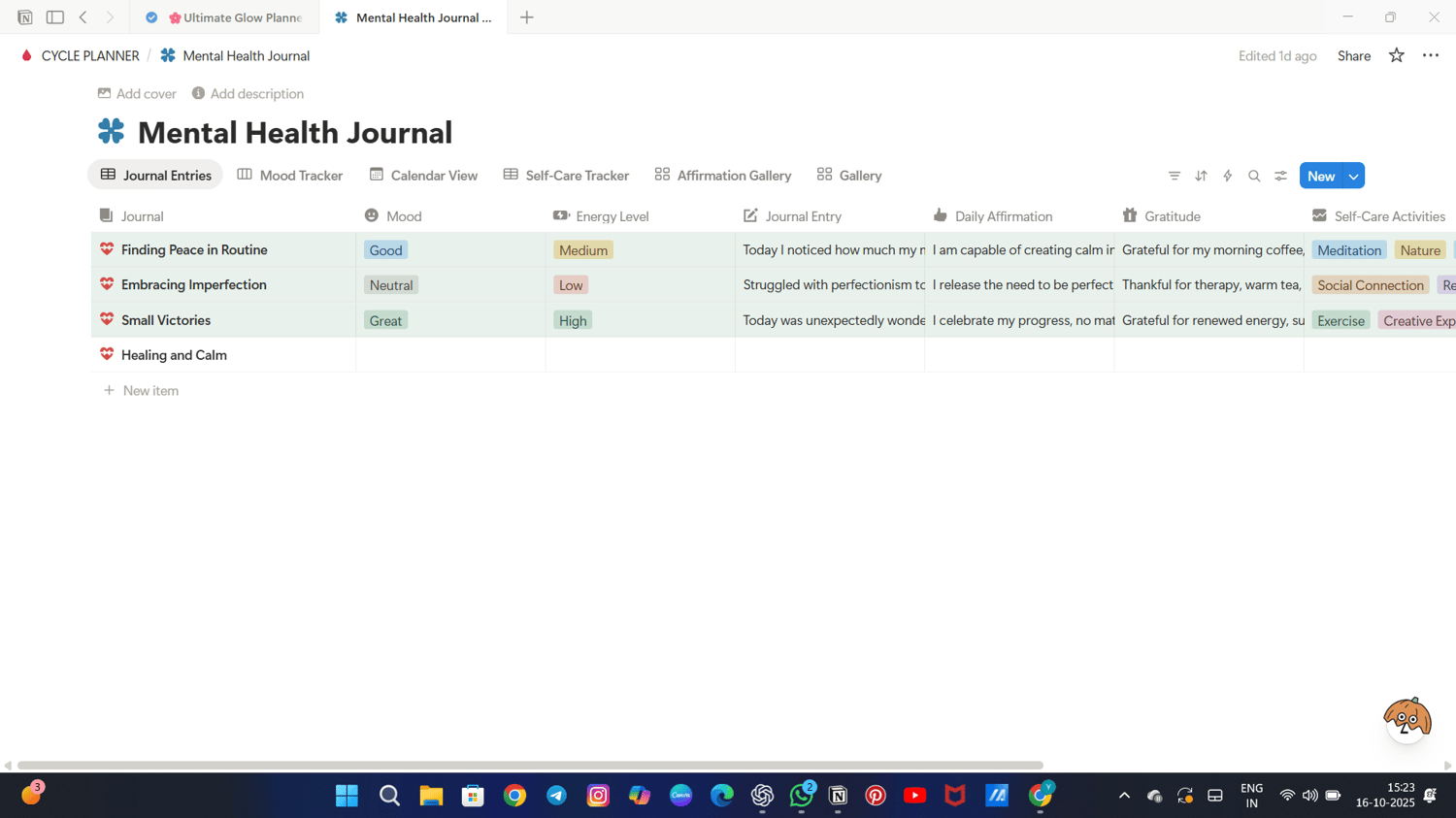Click Add cover

137,93
